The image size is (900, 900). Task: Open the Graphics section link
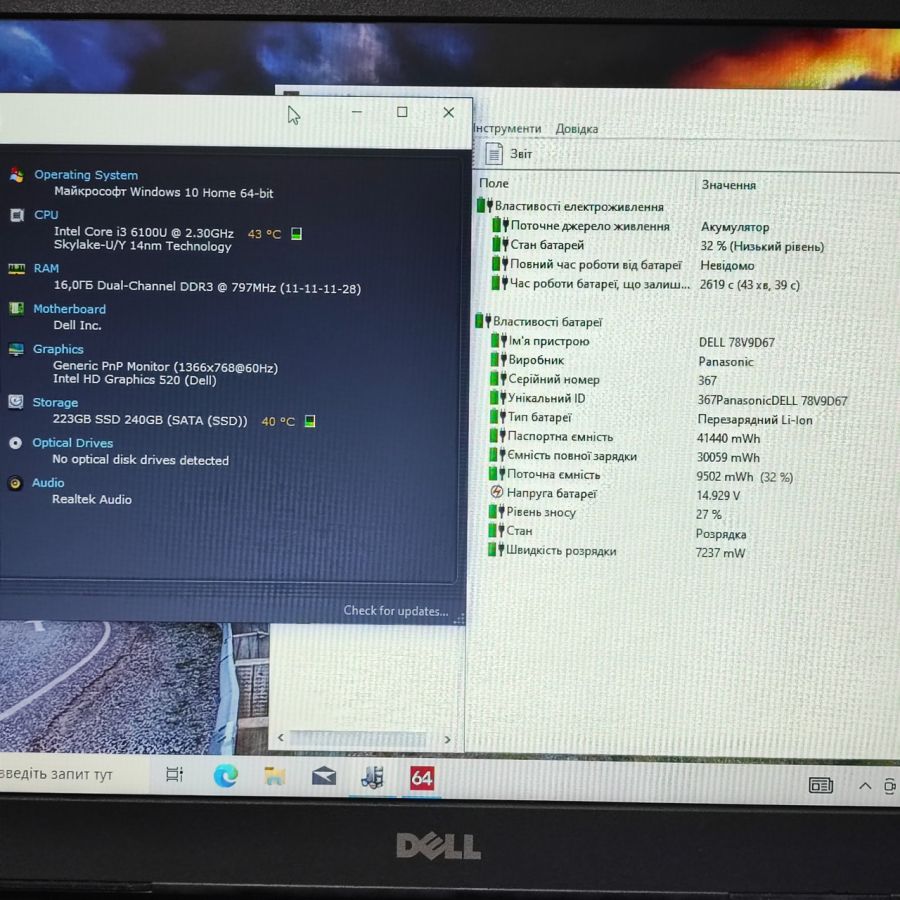(58, 349)
